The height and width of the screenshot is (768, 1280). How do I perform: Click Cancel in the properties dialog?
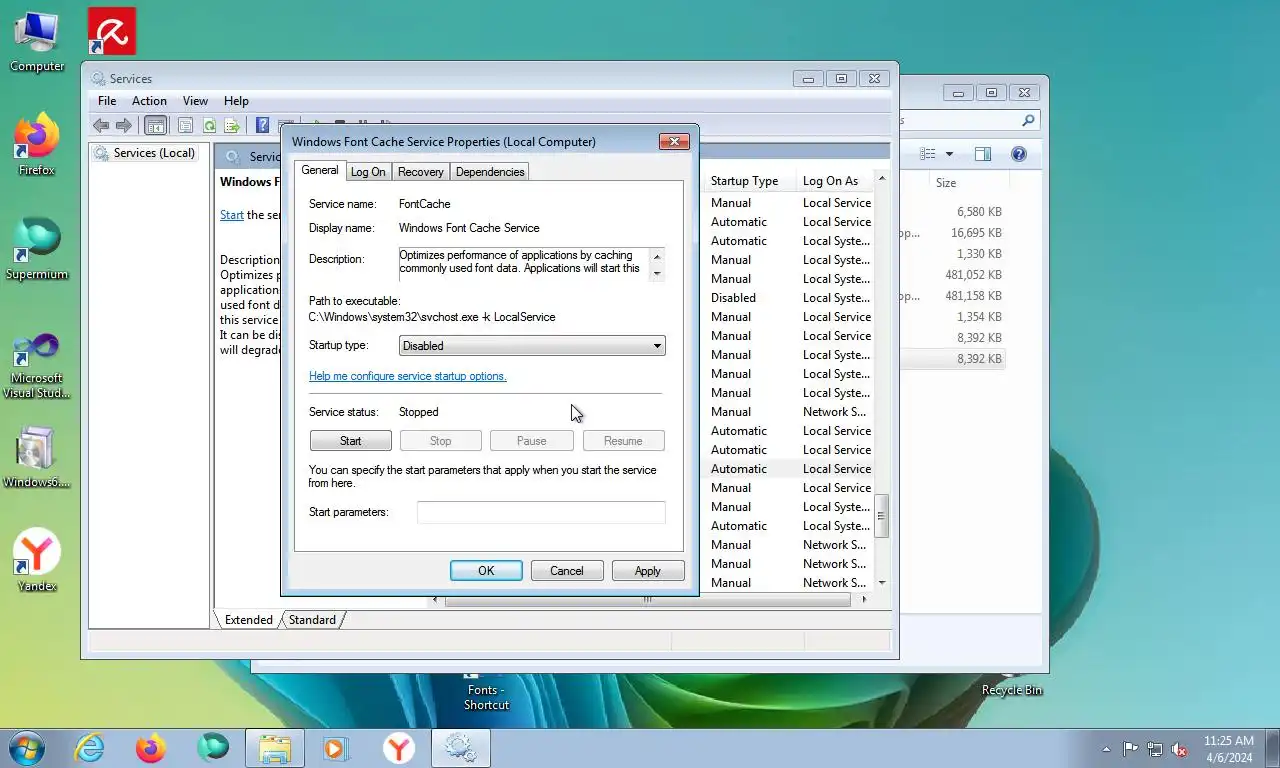coord(566,571)
